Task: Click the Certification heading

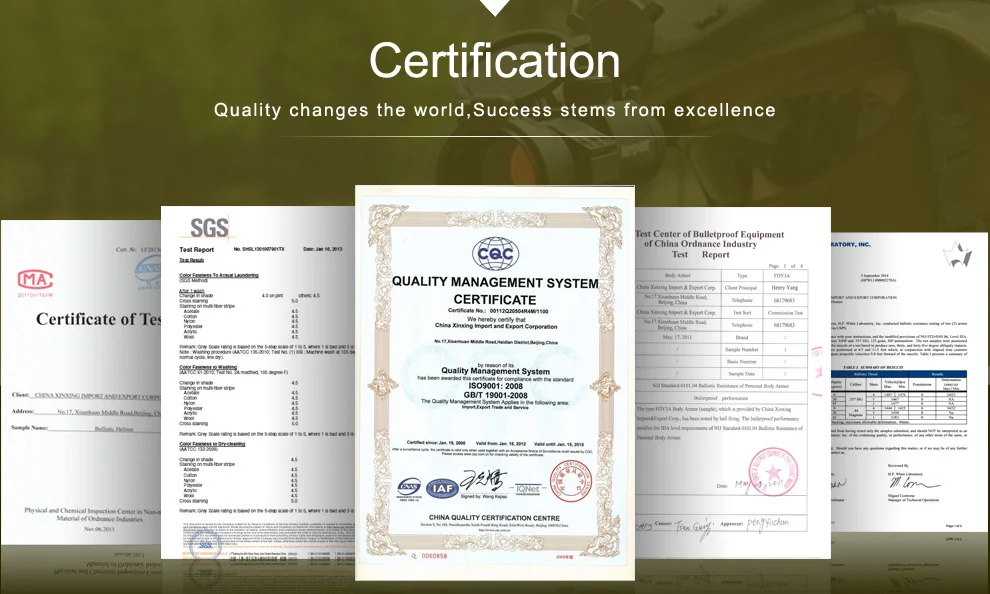Action: (494, 61)
